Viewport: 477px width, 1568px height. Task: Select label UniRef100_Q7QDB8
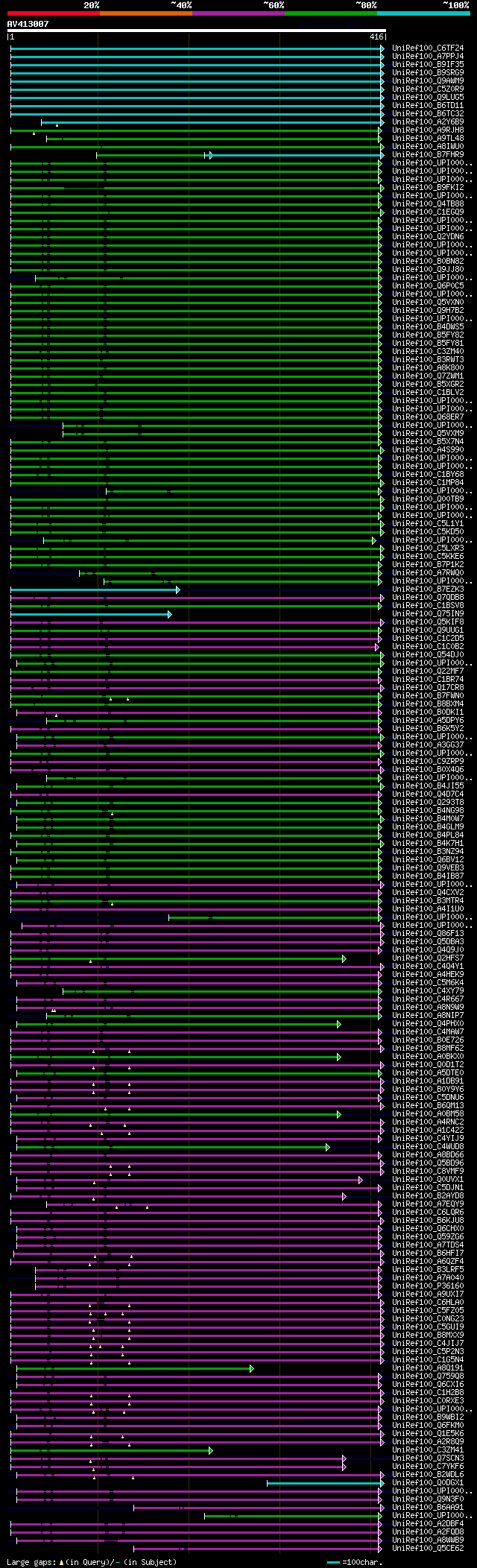(428, 598)
